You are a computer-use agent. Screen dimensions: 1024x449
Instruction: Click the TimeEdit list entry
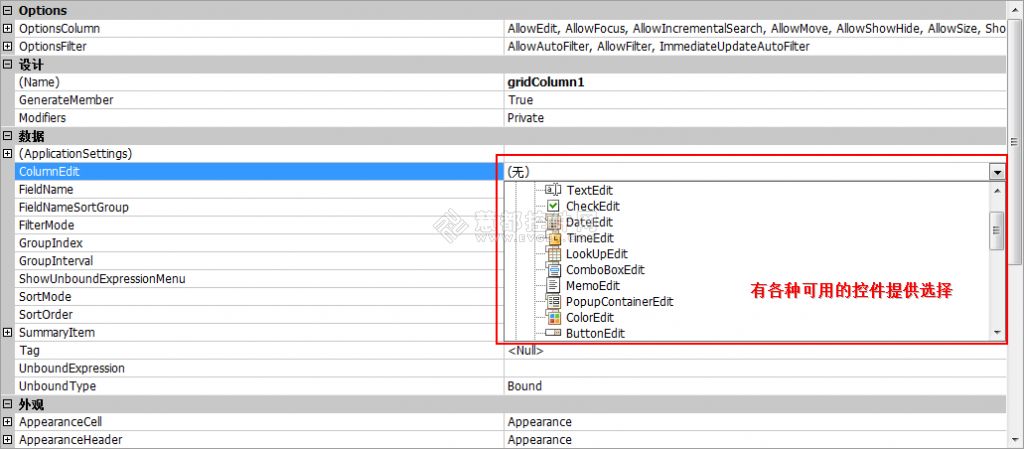click(x=590, y=238)
